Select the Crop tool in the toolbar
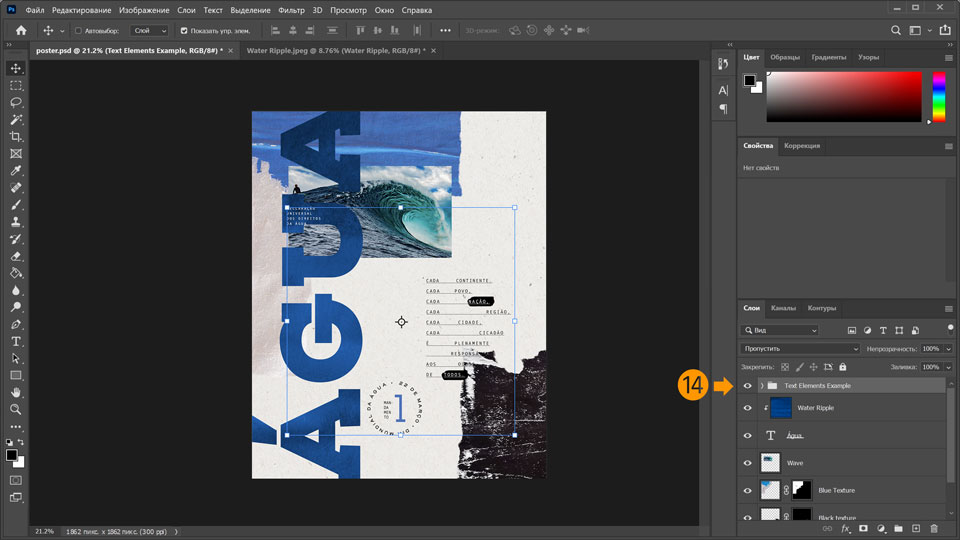The height and width of the screenshot is (540, 960). (x=16, y=136)
